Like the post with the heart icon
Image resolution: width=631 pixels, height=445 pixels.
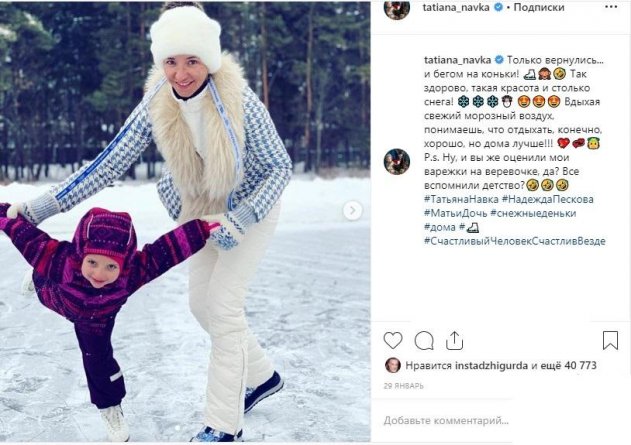click(393, 340)
